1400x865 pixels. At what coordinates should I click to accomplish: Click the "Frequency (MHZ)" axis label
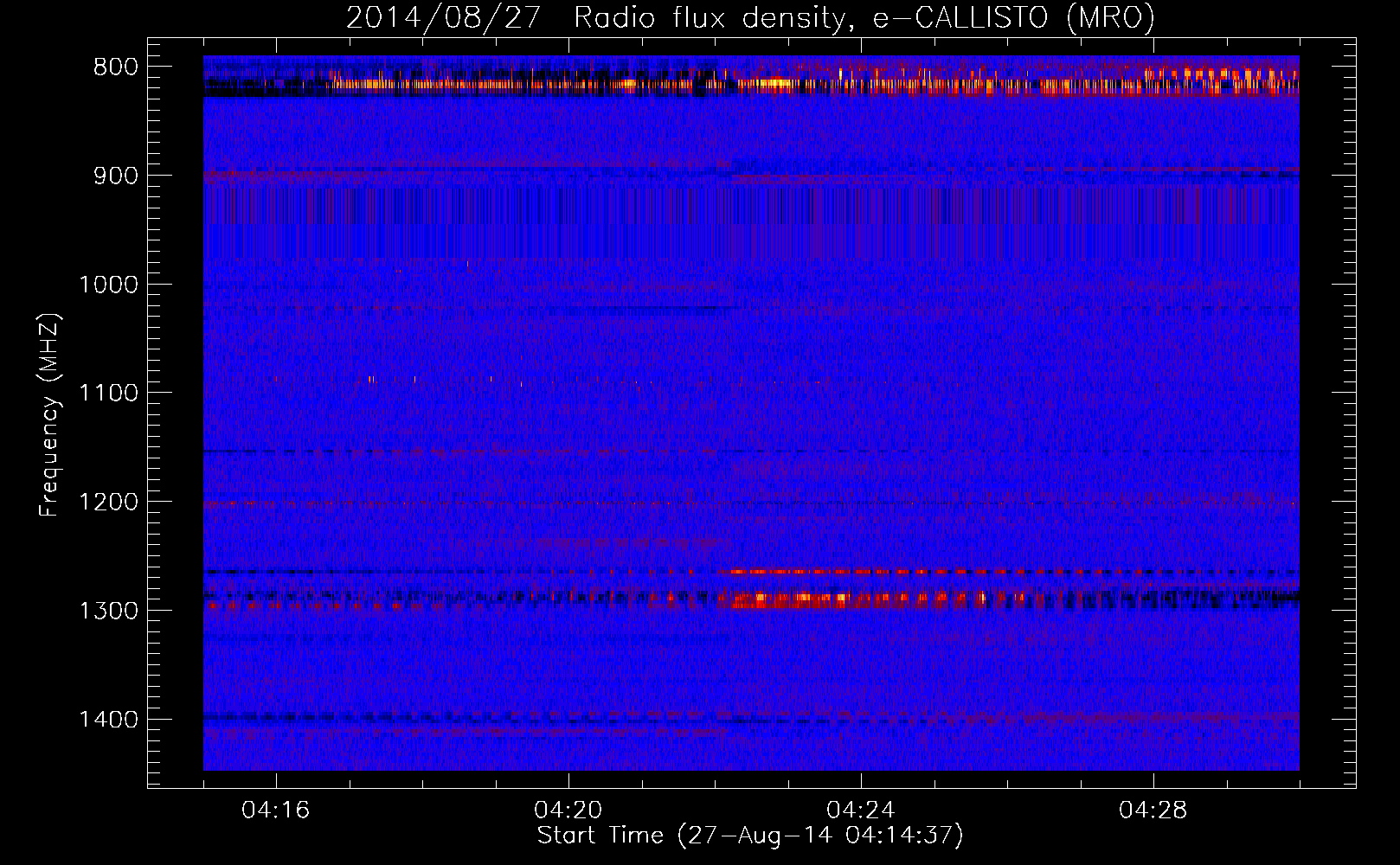coord(49,415)
